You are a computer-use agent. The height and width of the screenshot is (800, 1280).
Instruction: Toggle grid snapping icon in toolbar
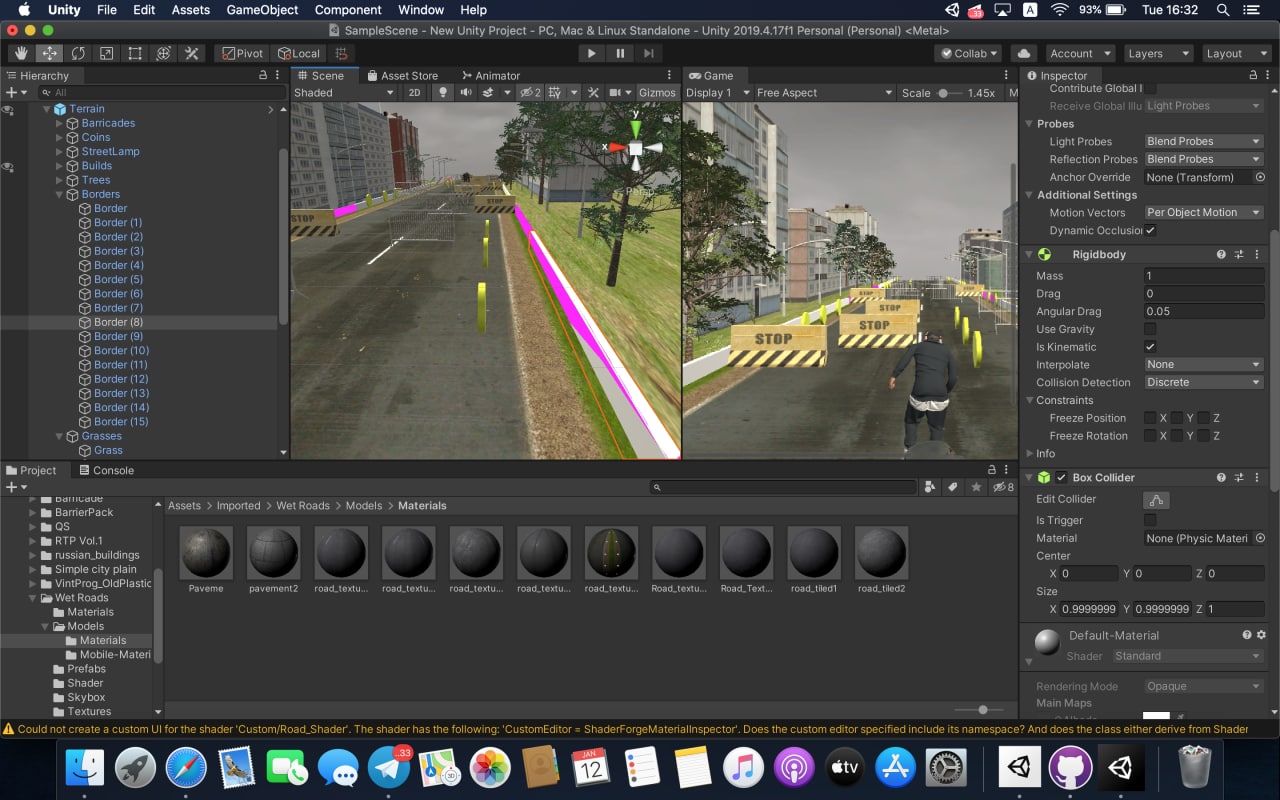(x=341, y=53)
